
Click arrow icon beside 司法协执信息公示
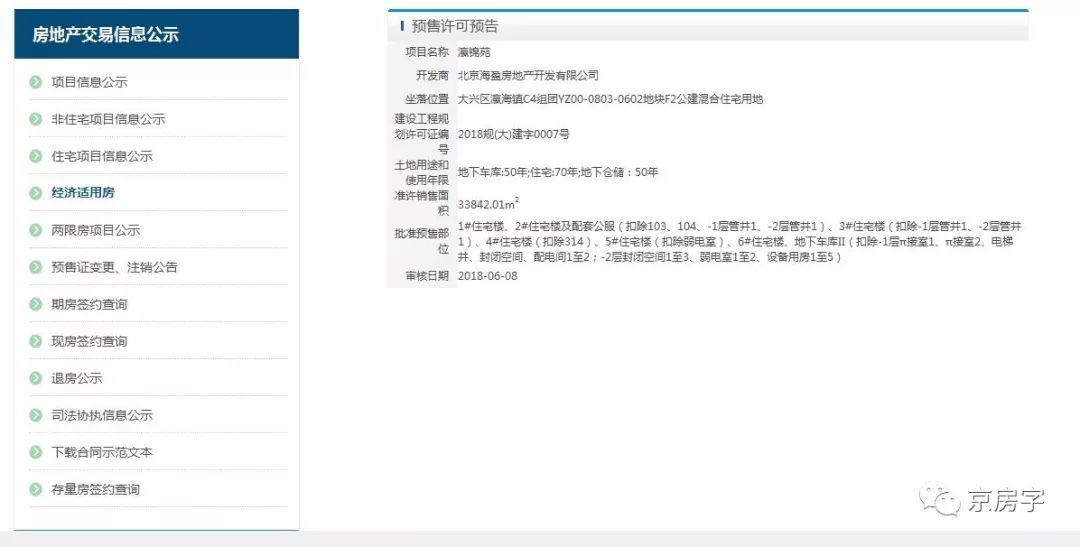coord(36,415)
